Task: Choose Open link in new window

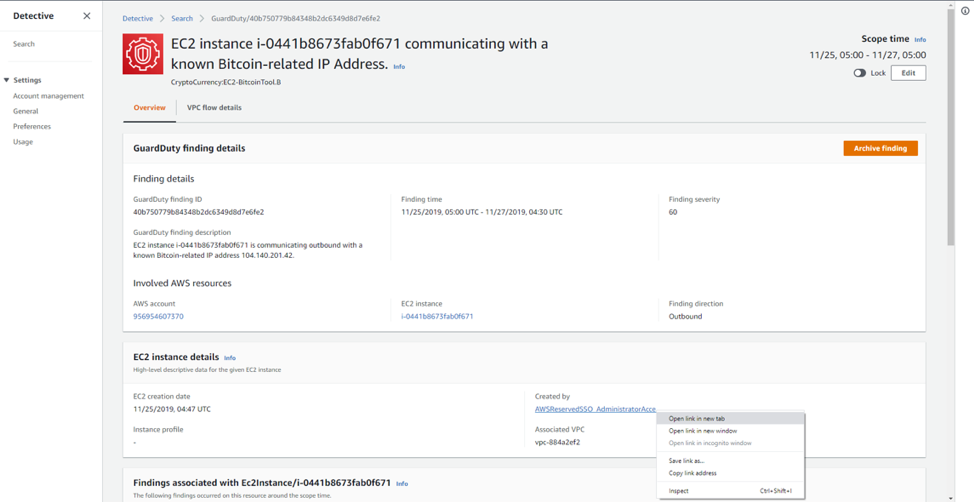Action: pyautogui.click(x=730, y=431)
